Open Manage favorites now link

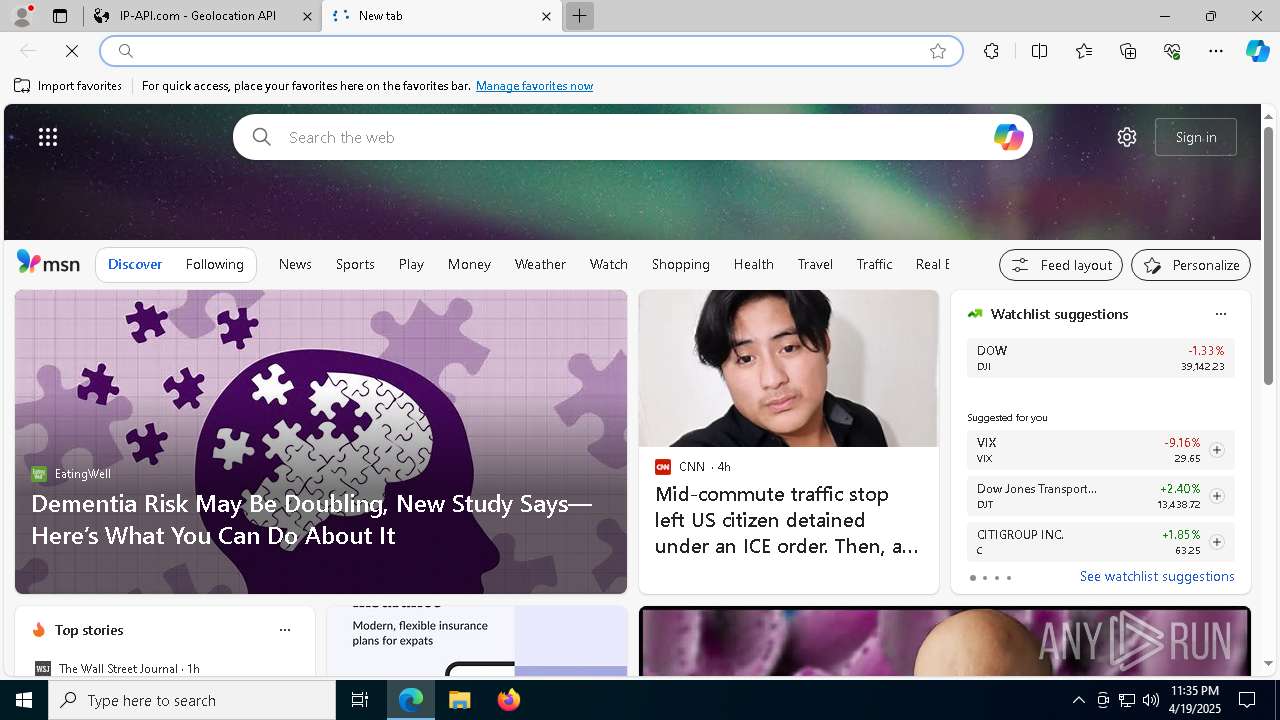534,86
